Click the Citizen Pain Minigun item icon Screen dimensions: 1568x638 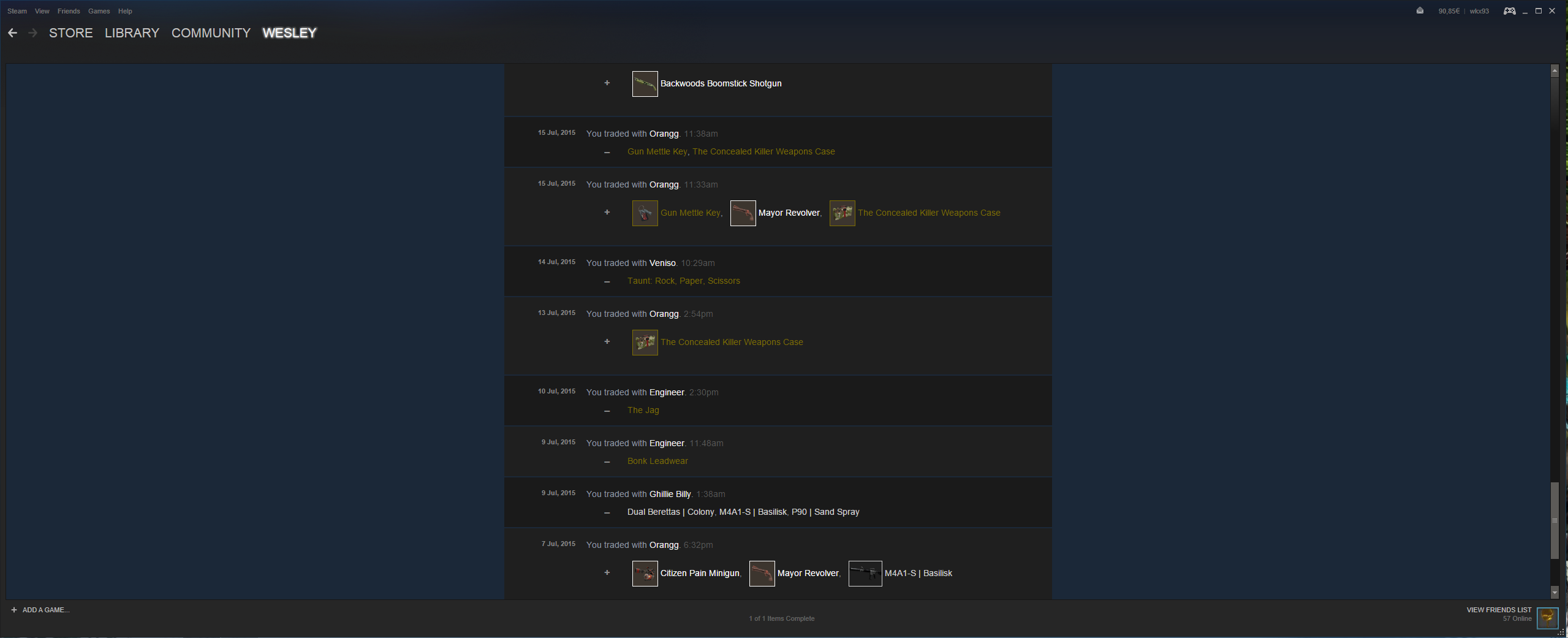tap(645, 574)
